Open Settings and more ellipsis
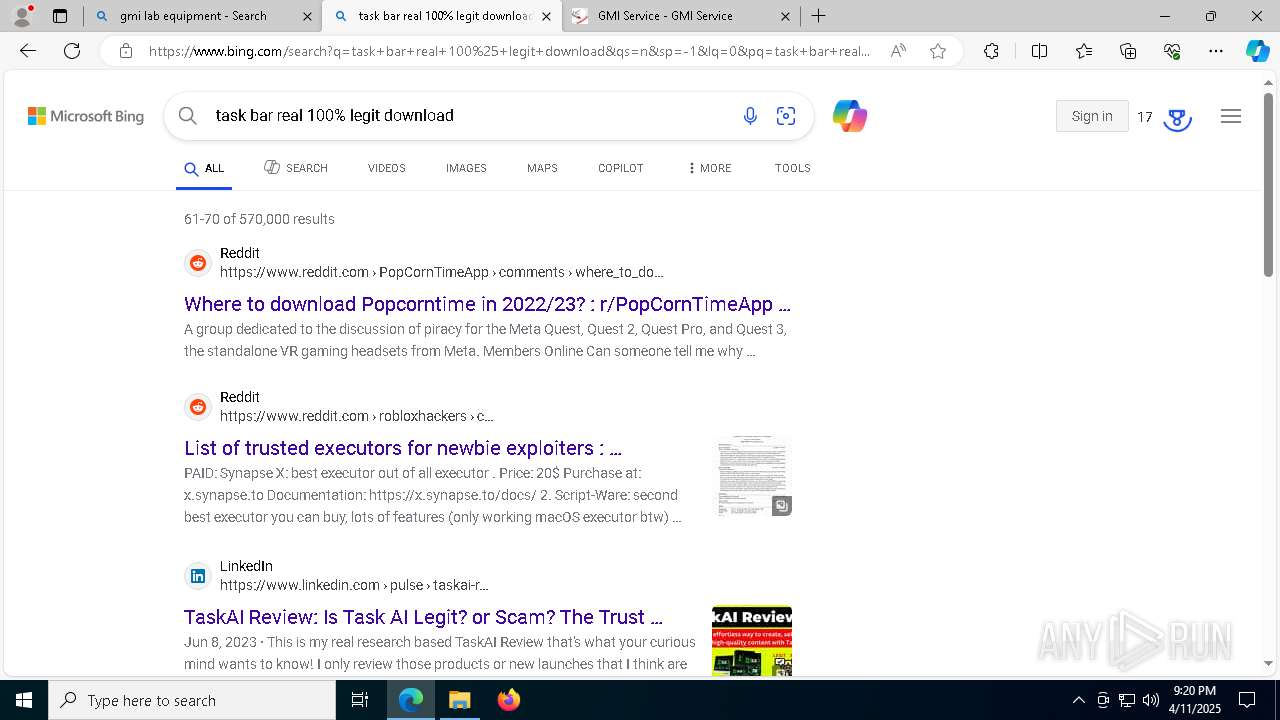The image size is (1280, 720). [x=1216, y=51]
